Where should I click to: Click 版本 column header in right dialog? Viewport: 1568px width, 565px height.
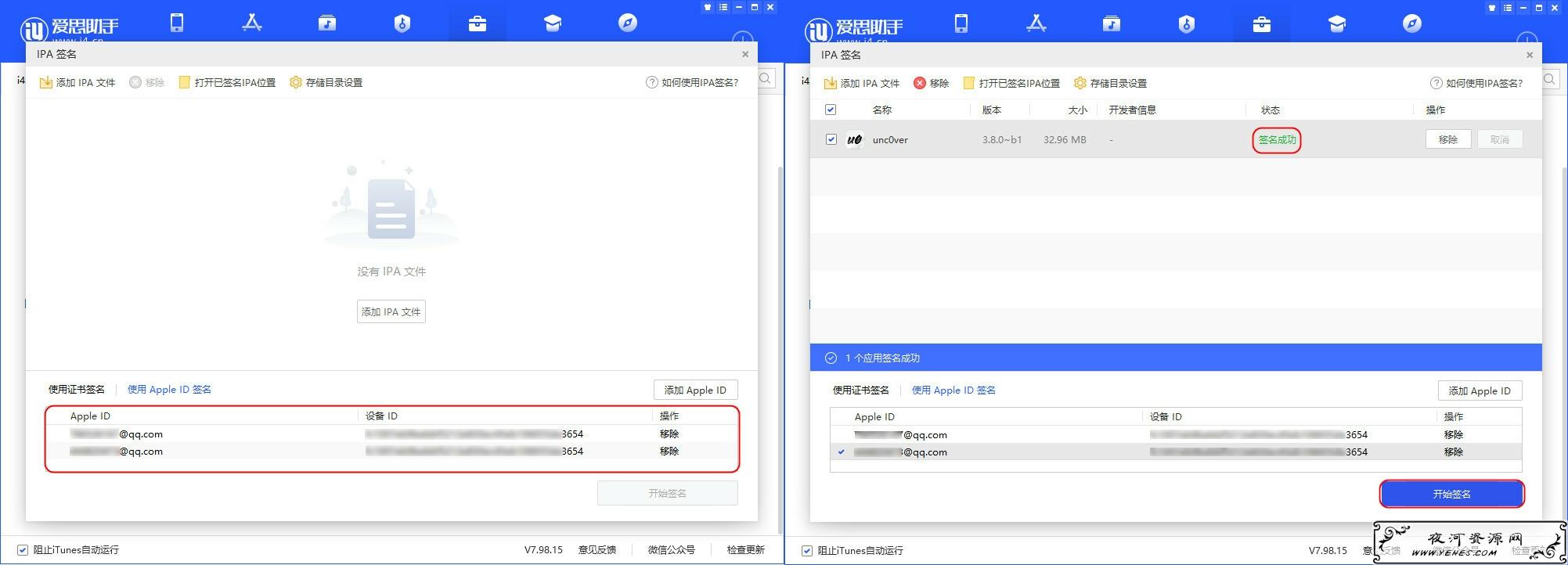992,110
